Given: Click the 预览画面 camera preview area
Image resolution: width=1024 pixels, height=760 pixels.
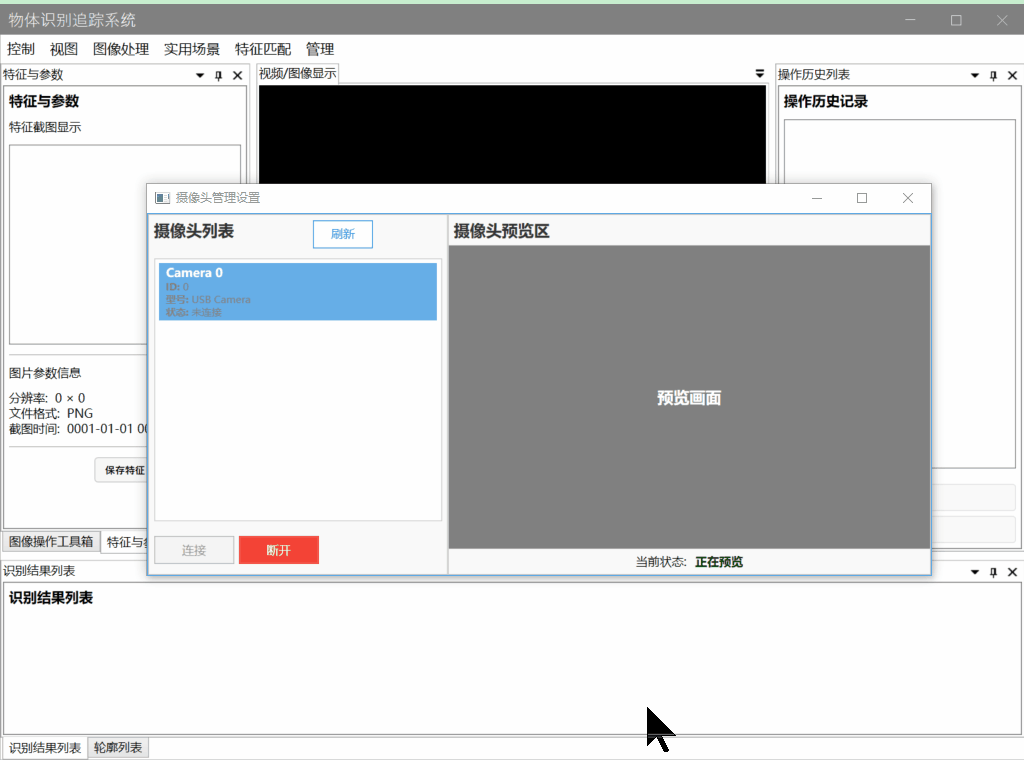Looking at the screenshot, I should [x=689, y=397].
